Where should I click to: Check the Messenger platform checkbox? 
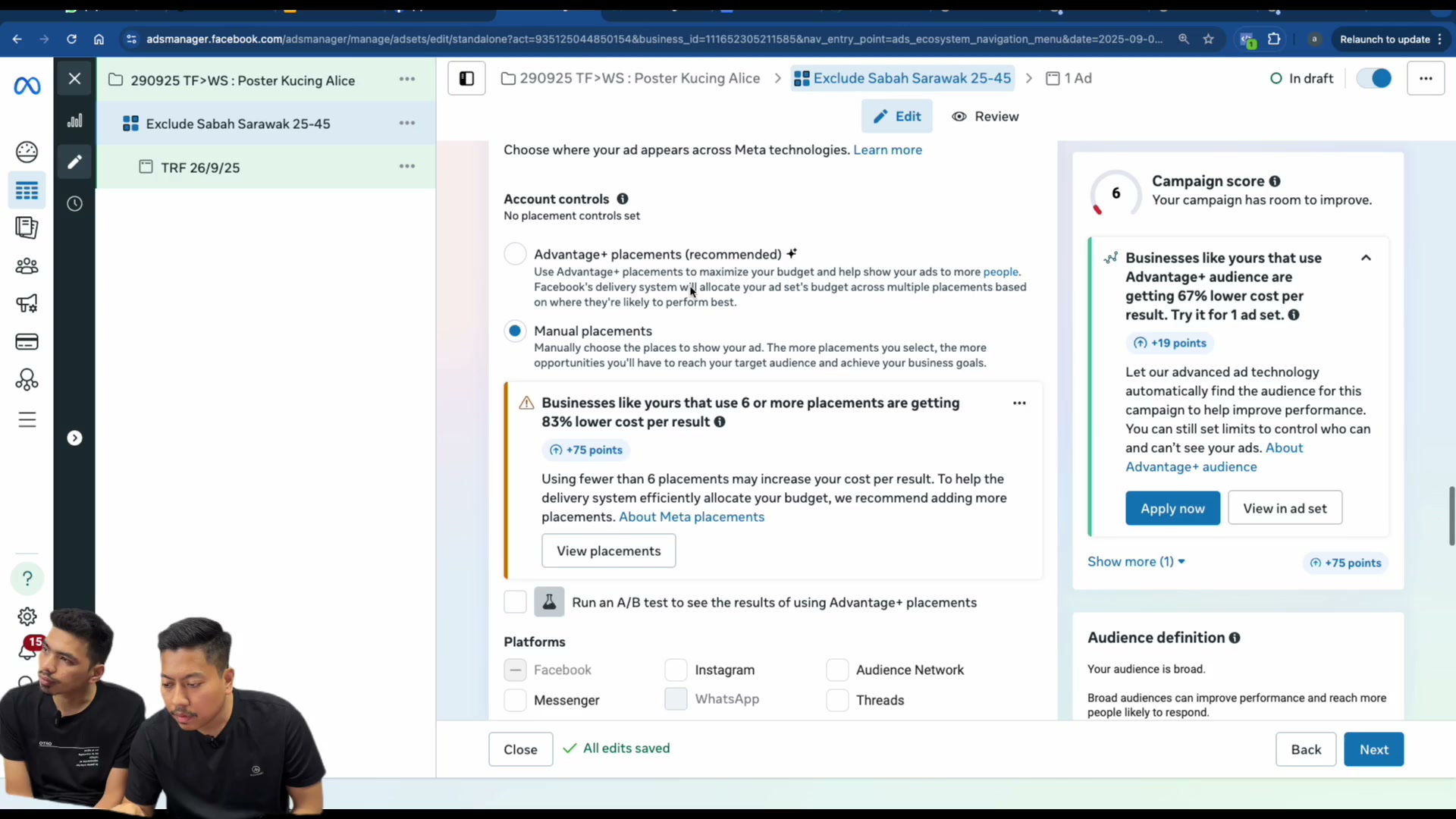click(515, 701)
